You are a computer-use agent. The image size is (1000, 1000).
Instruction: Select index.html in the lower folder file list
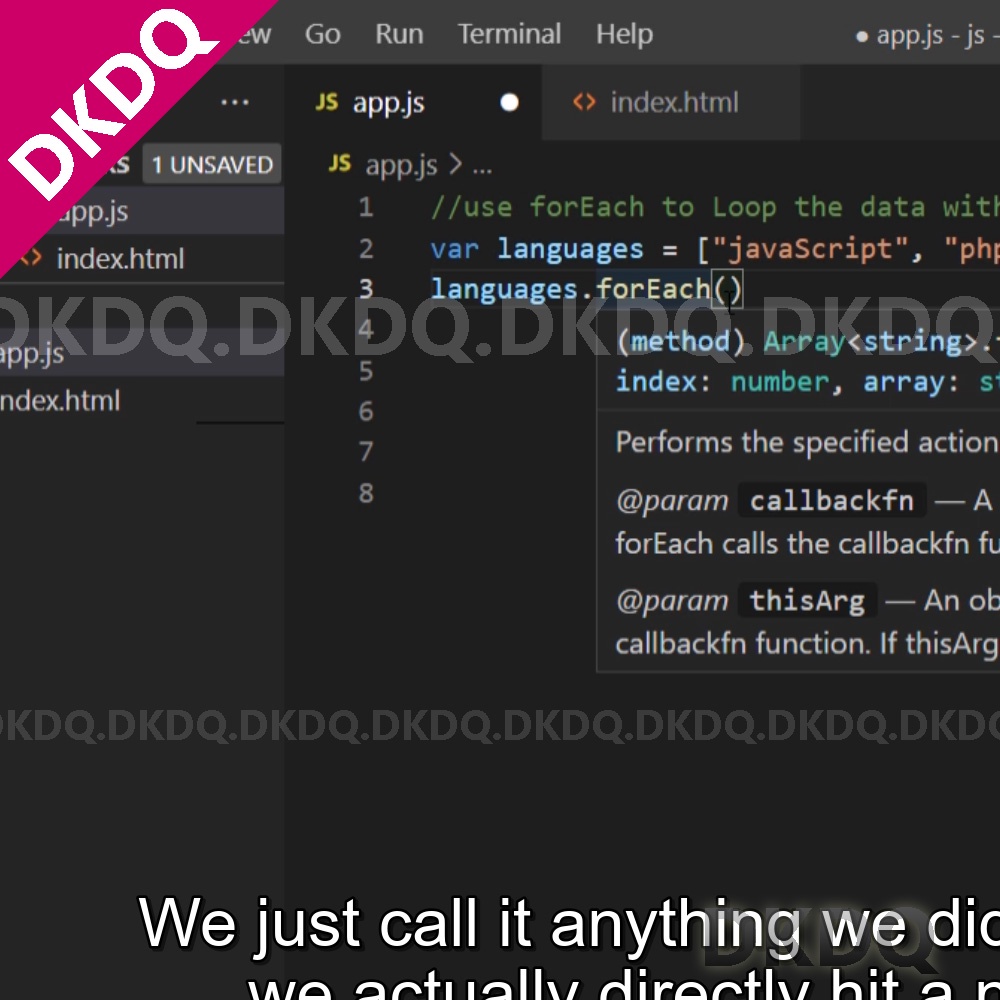tap(60, 401)
